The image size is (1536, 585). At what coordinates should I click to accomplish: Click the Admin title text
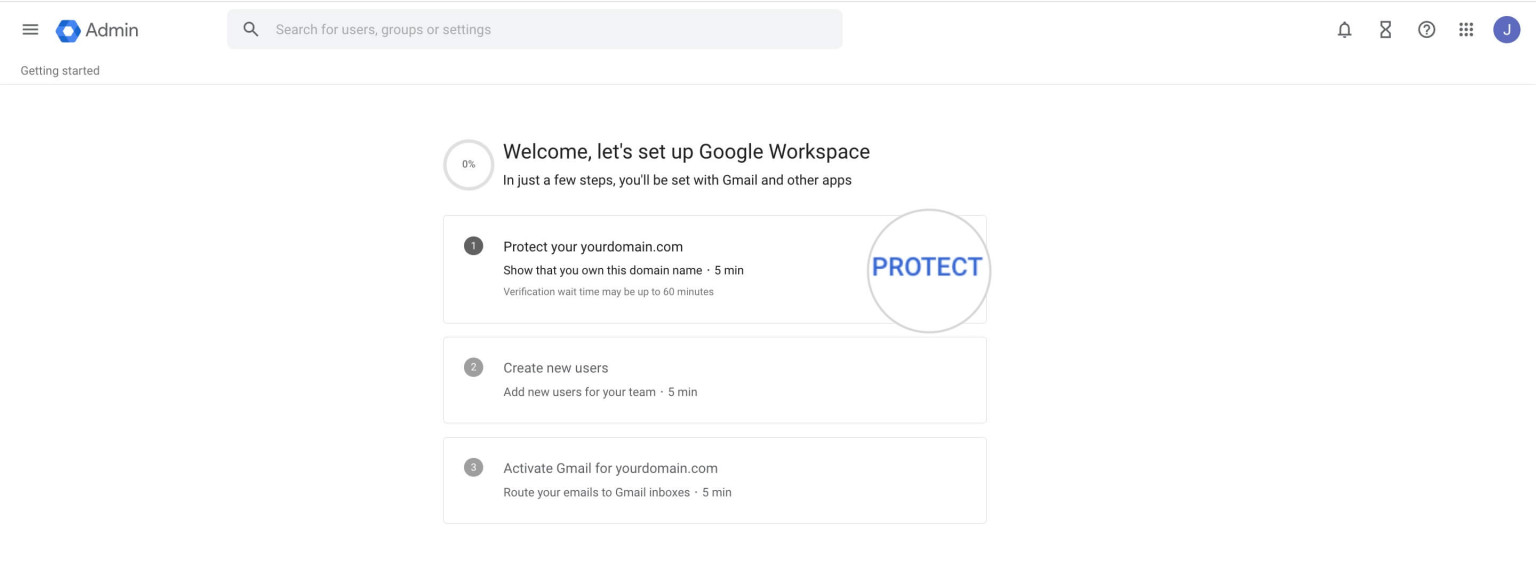coord(112,30)
